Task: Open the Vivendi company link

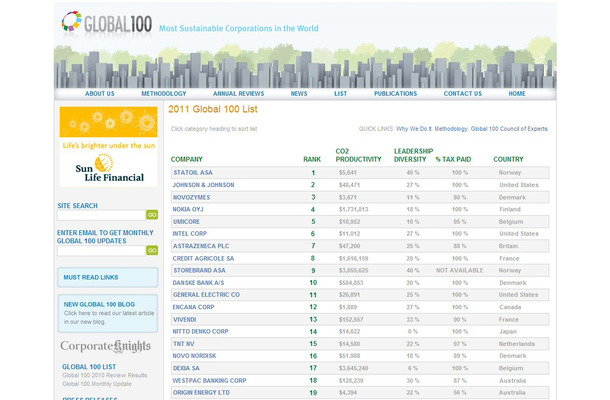Action: 185,319
